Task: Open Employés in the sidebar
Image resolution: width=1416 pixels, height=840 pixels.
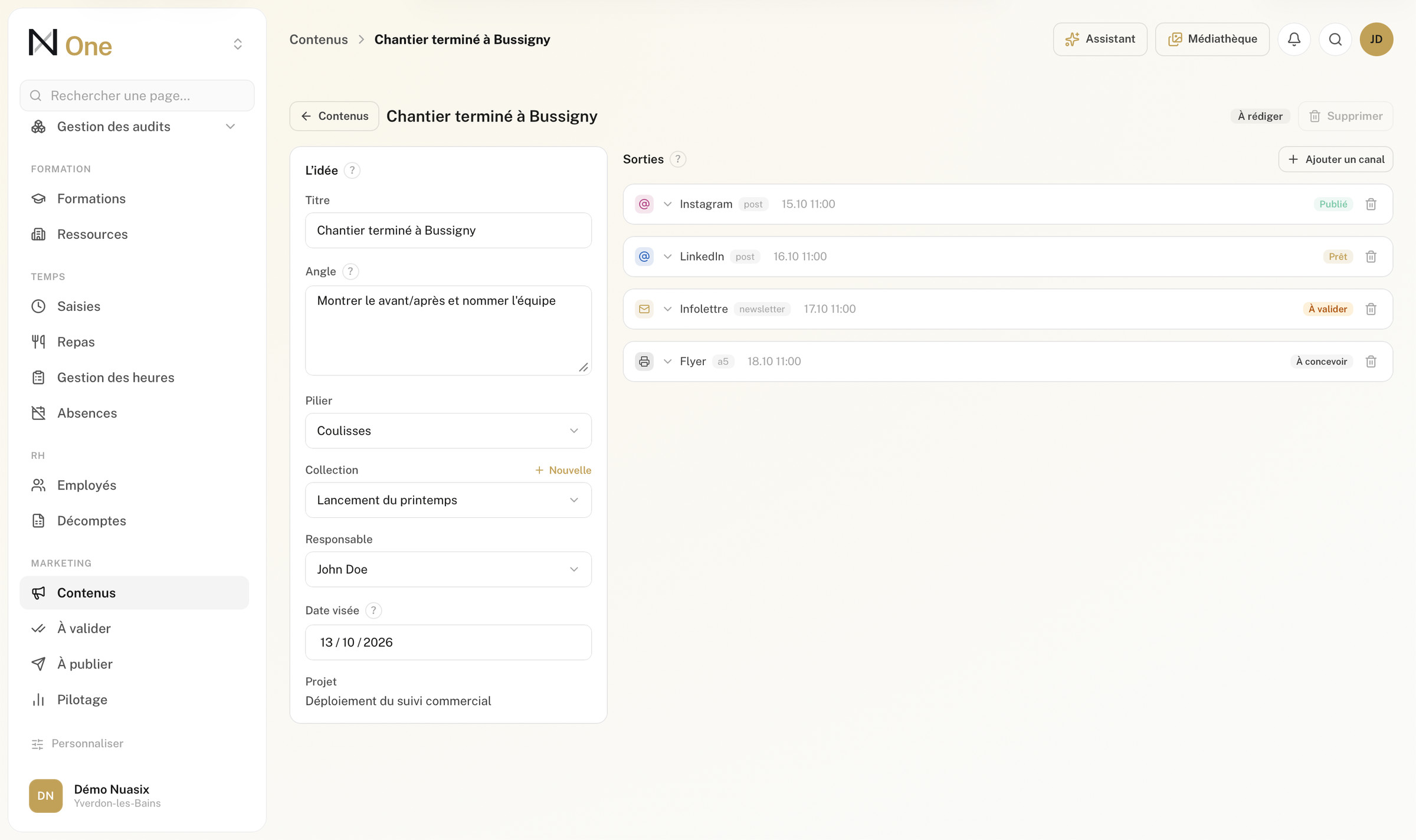Action: click(x=135, y=485)
